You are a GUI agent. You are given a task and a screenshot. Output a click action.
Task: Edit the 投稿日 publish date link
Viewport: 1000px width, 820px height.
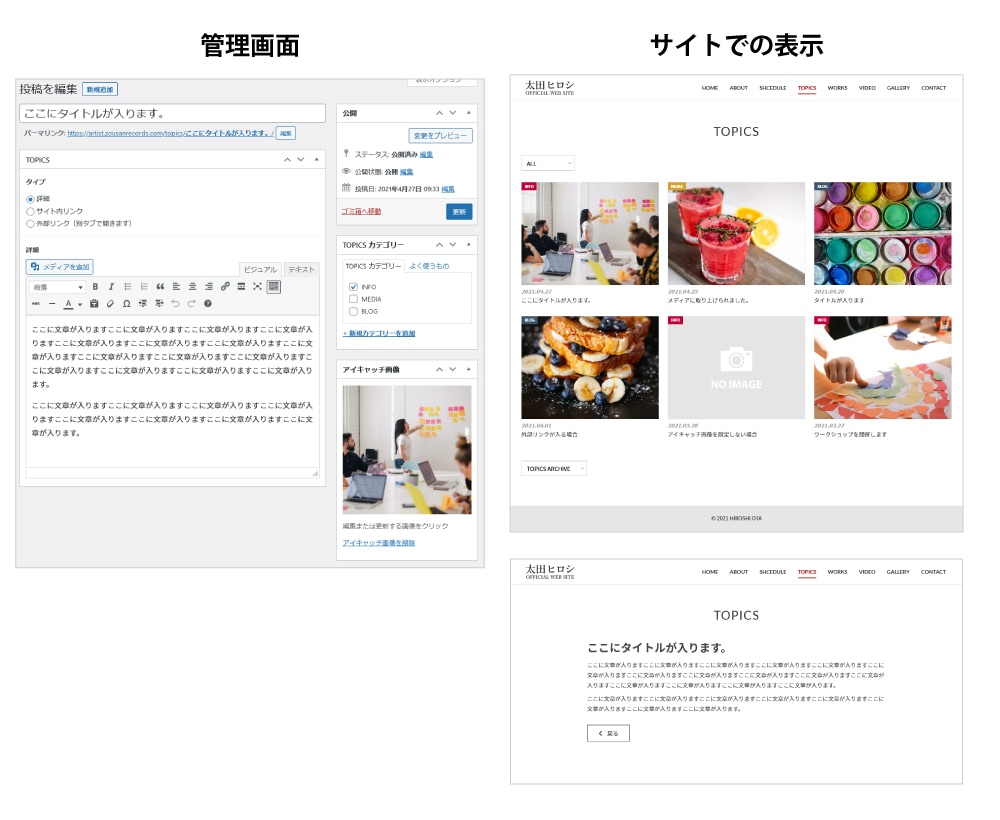(x=448, y=189)
